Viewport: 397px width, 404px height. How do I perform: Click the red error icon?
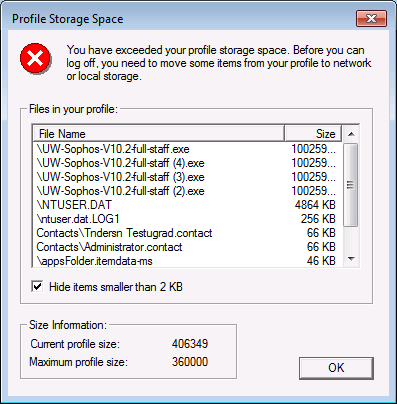(x=35, y=59)
